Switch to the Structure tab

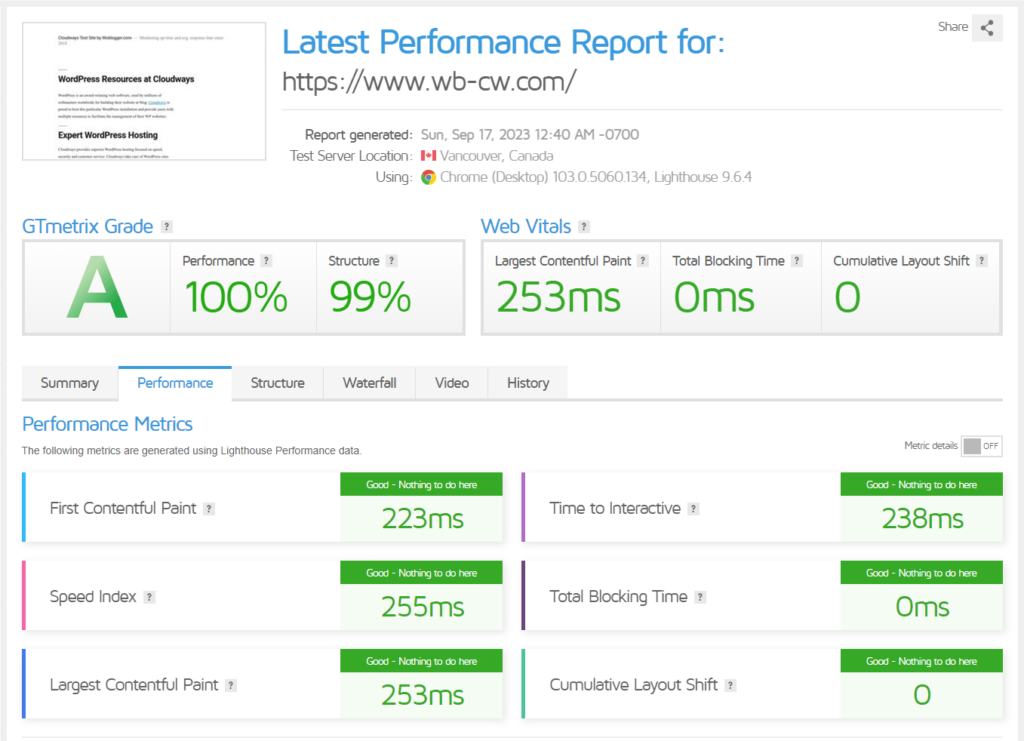277,383
